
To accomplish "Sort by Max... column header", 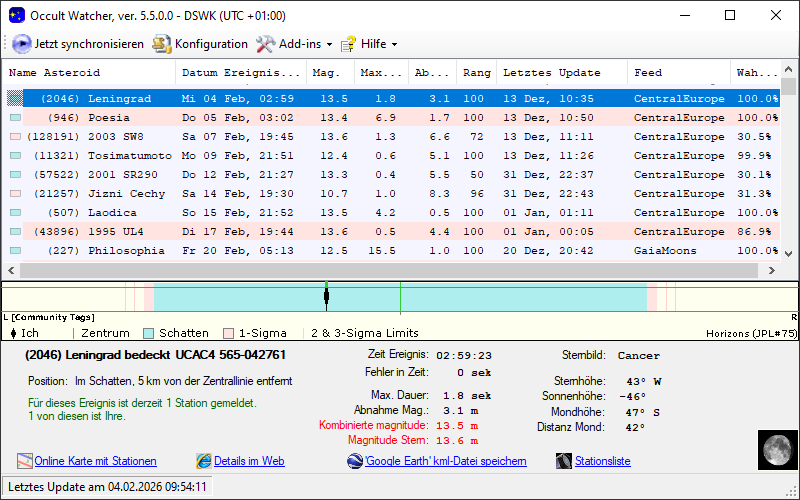I will pyautogui.click(x=382, y=72).
